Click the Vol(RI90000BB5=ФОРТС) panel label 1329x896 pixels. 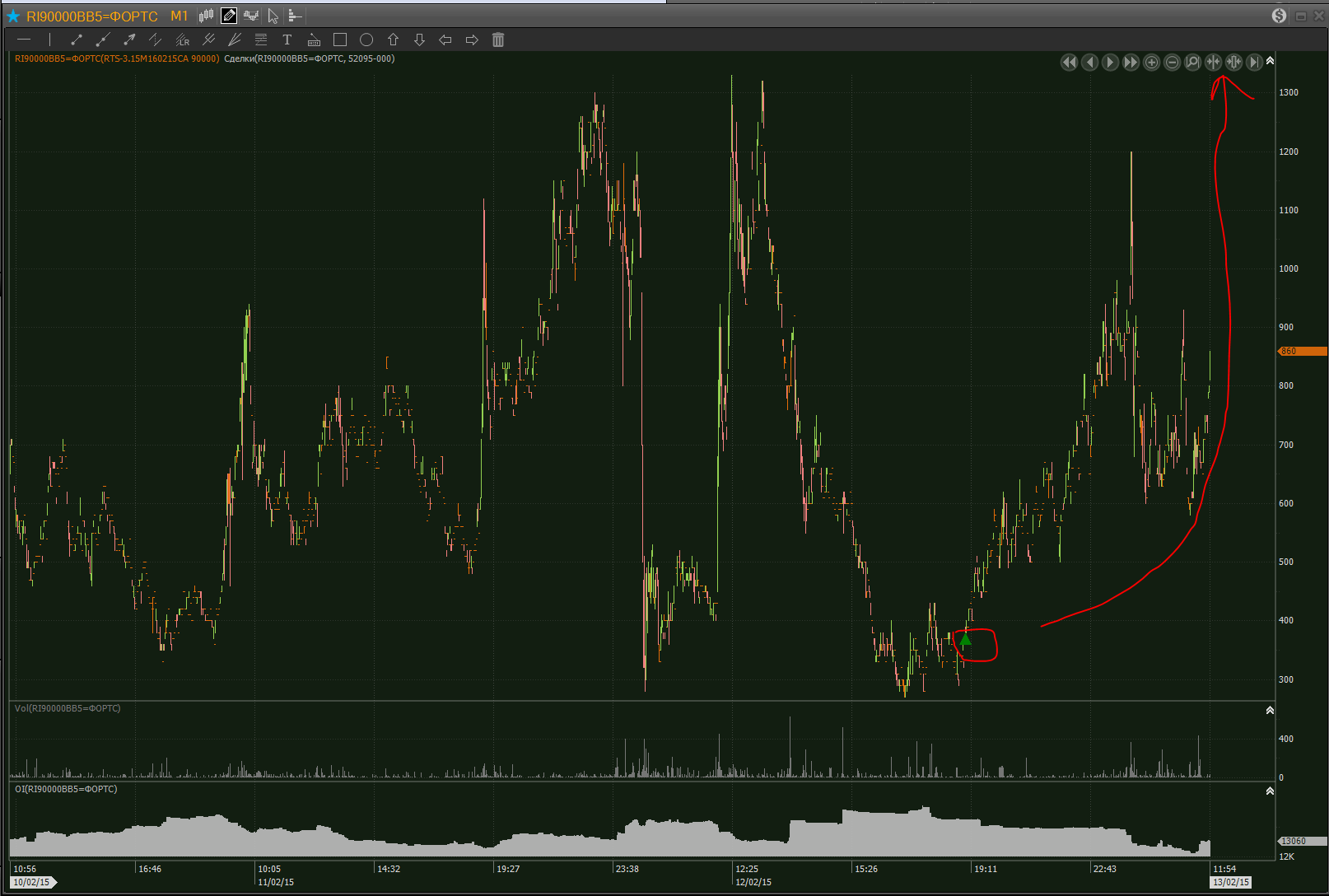click(x=68, y=708)
